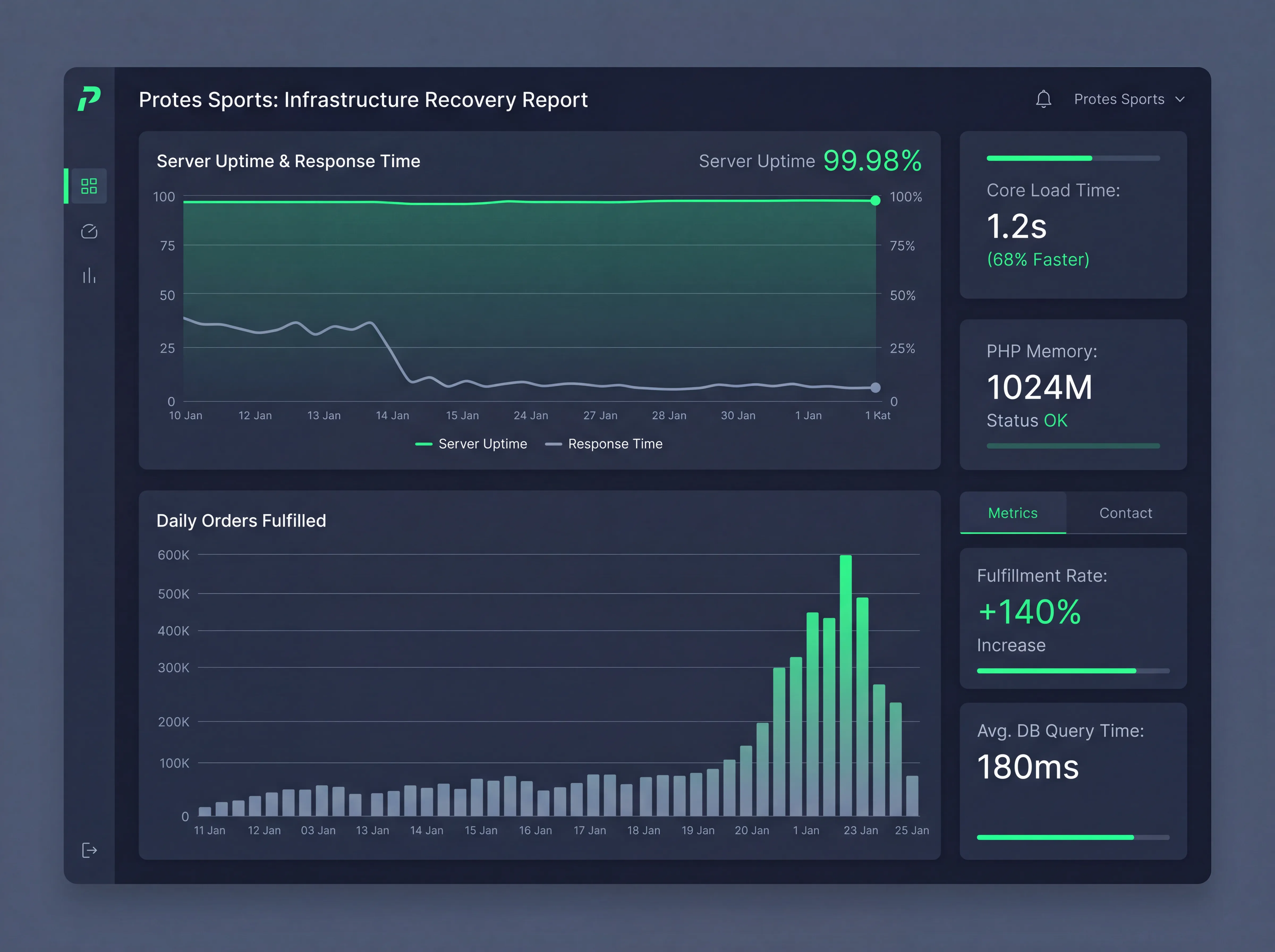Open the bar chart analytics icon
Image resolution: width=1275 pixels, height=952 pixels.
click(89, 275)
